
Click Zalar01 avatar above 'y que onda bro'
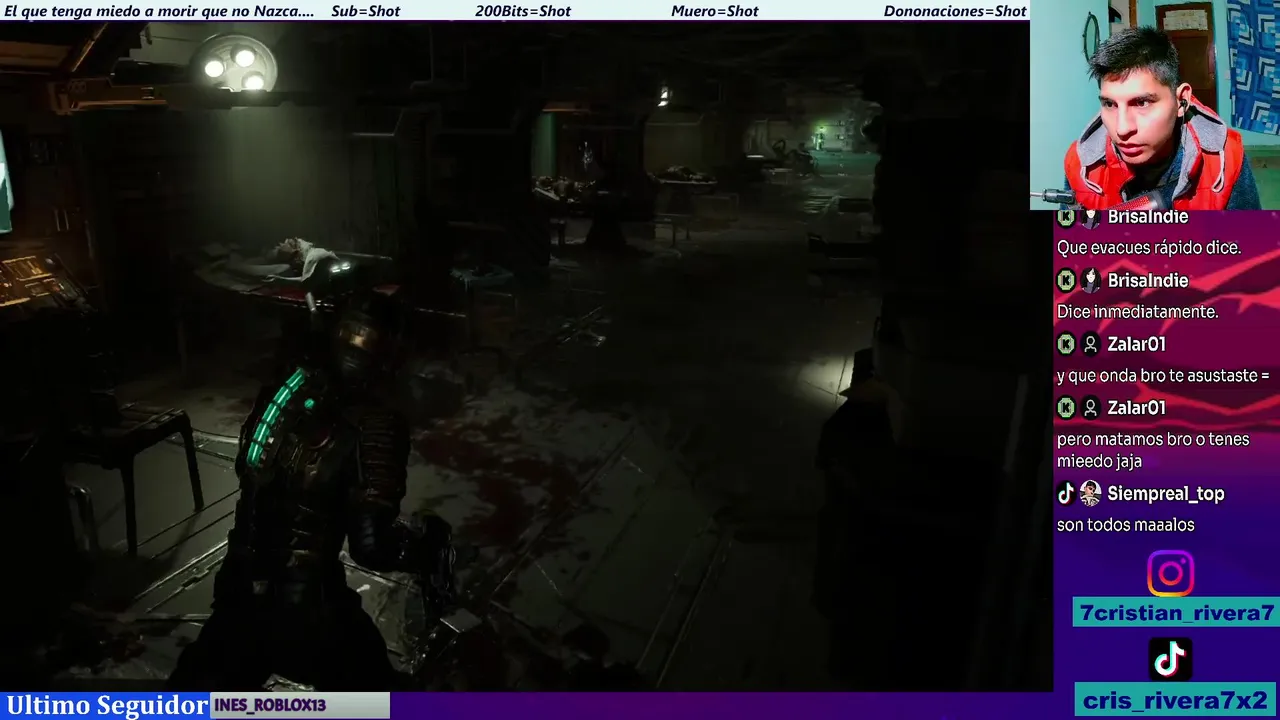coord(1090,344)
